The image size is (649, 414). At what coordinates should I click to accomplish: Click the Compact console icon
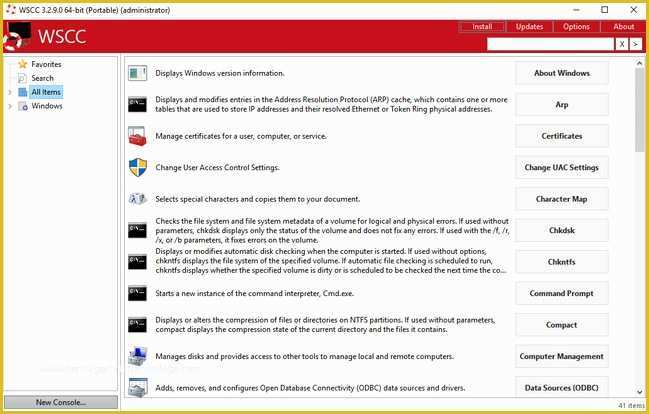[137, 325]
